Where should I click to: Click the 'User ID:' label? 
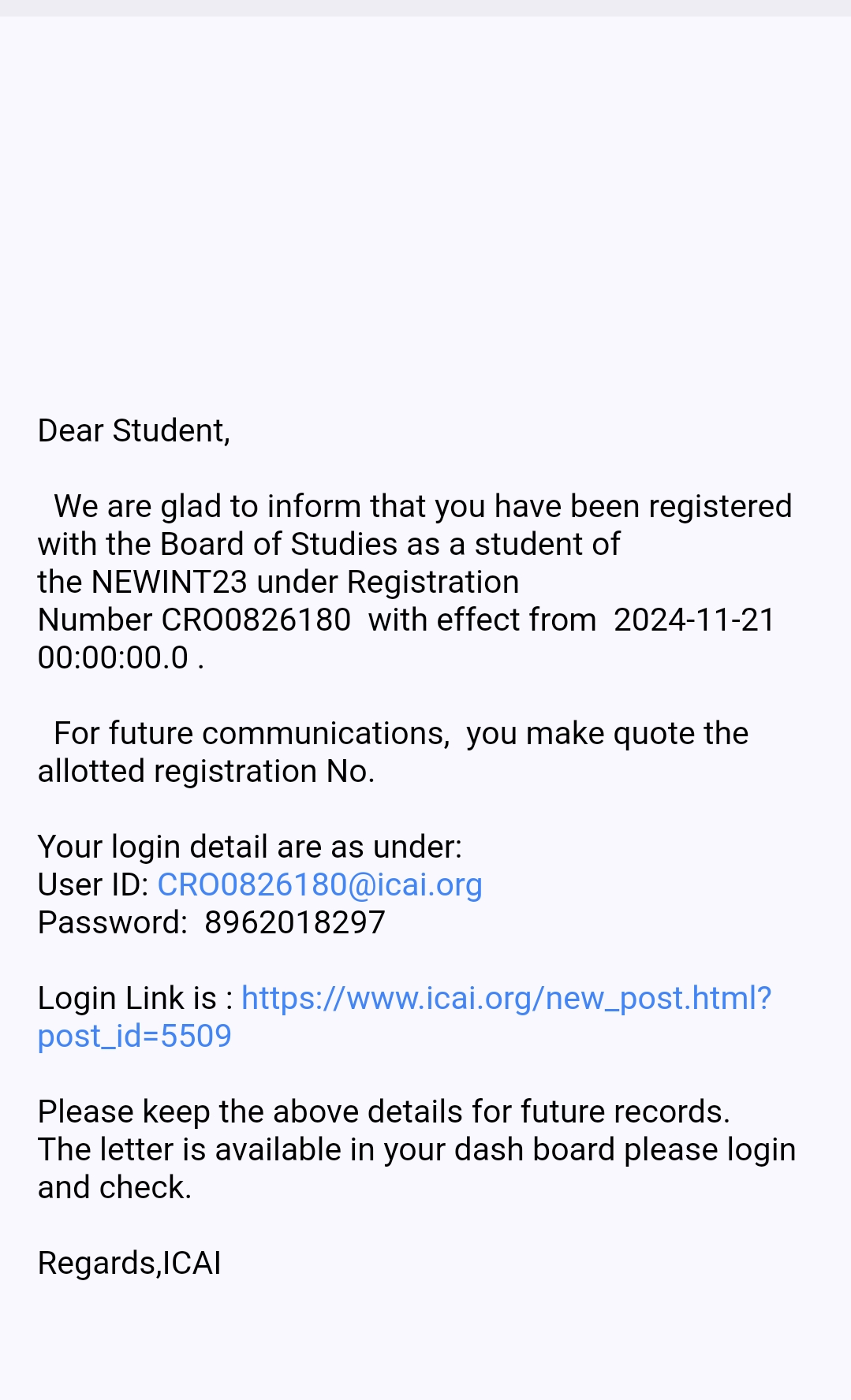[x=93, y=884]
